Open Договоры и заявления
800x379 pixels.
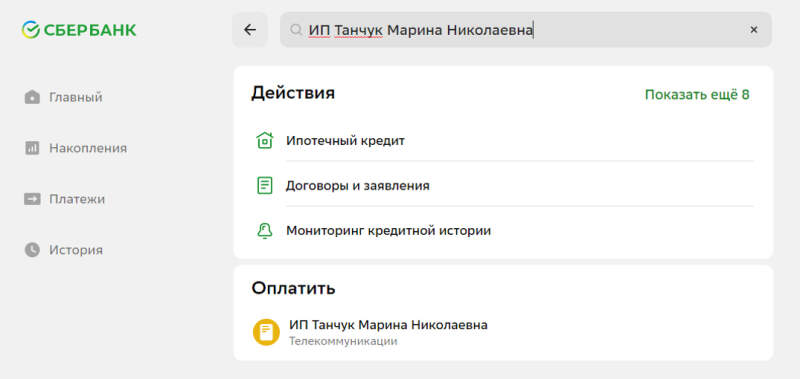[x=357, y=186]
